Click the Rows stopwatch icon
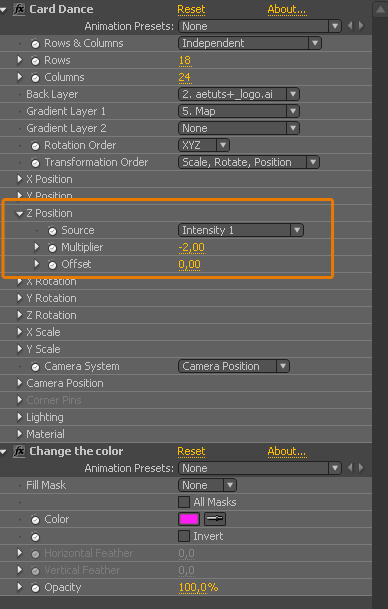This screenshot has height=609, width=388. click(x=35, y=61)
